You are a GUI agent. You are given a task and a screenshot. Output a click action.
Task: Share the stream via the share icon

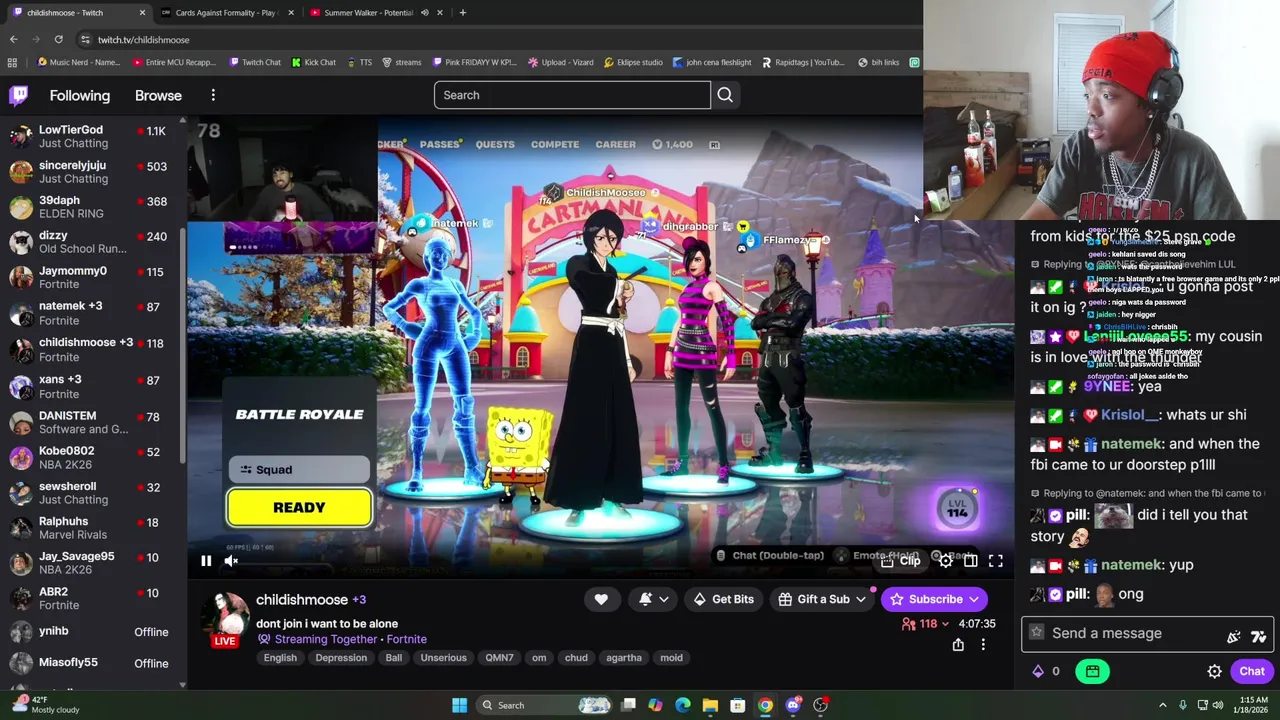click(958, 645)
